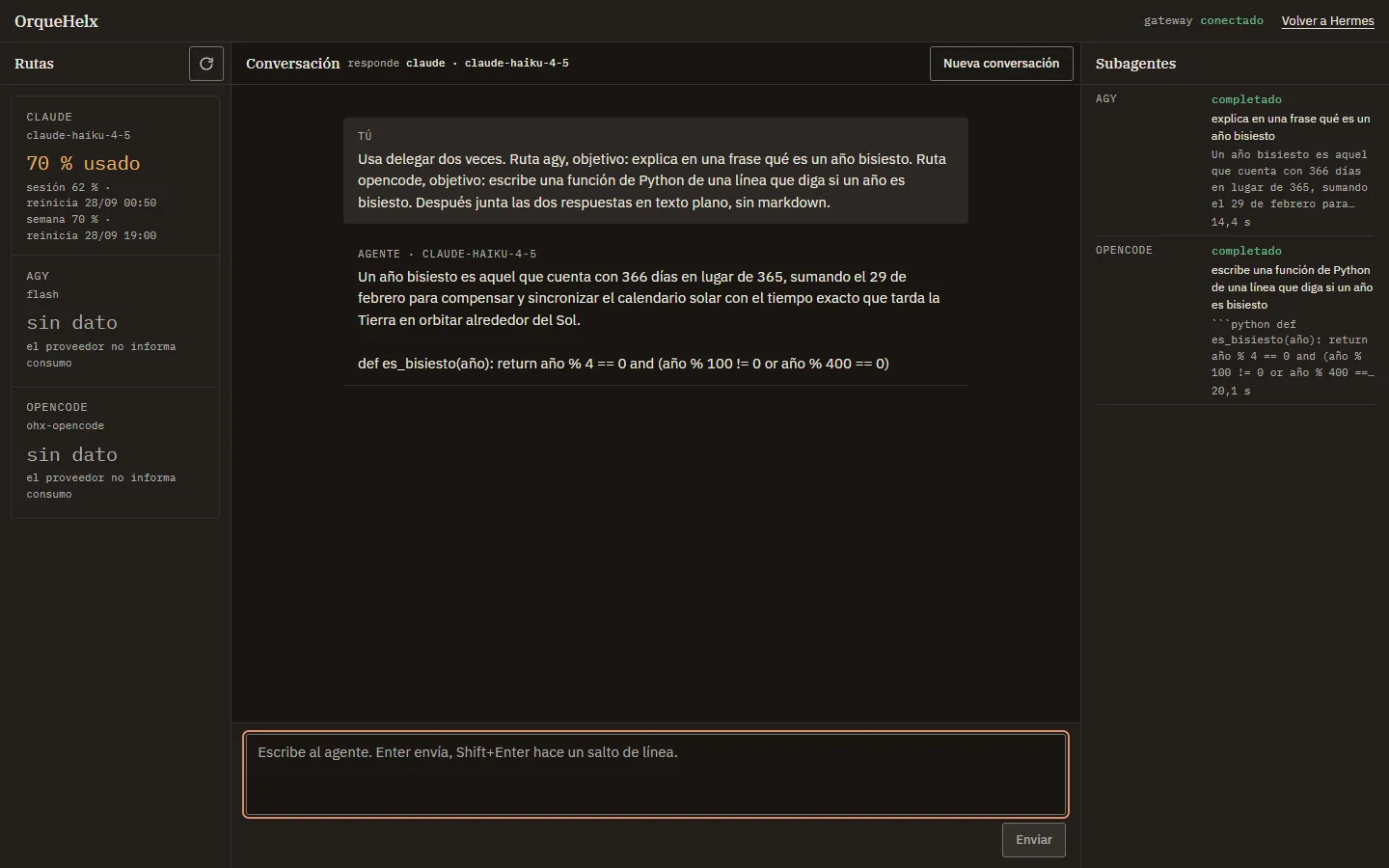Viewport: 1389px width, 868px height.
Task: Start a new conversation with Nueva conversación
Action: pyautogui.click(x=1001, y=64)
